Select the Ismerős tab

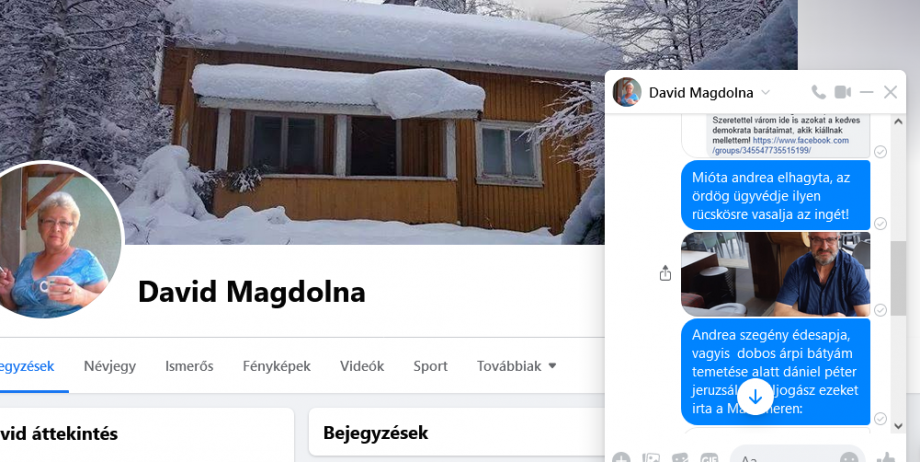[189, 366]
